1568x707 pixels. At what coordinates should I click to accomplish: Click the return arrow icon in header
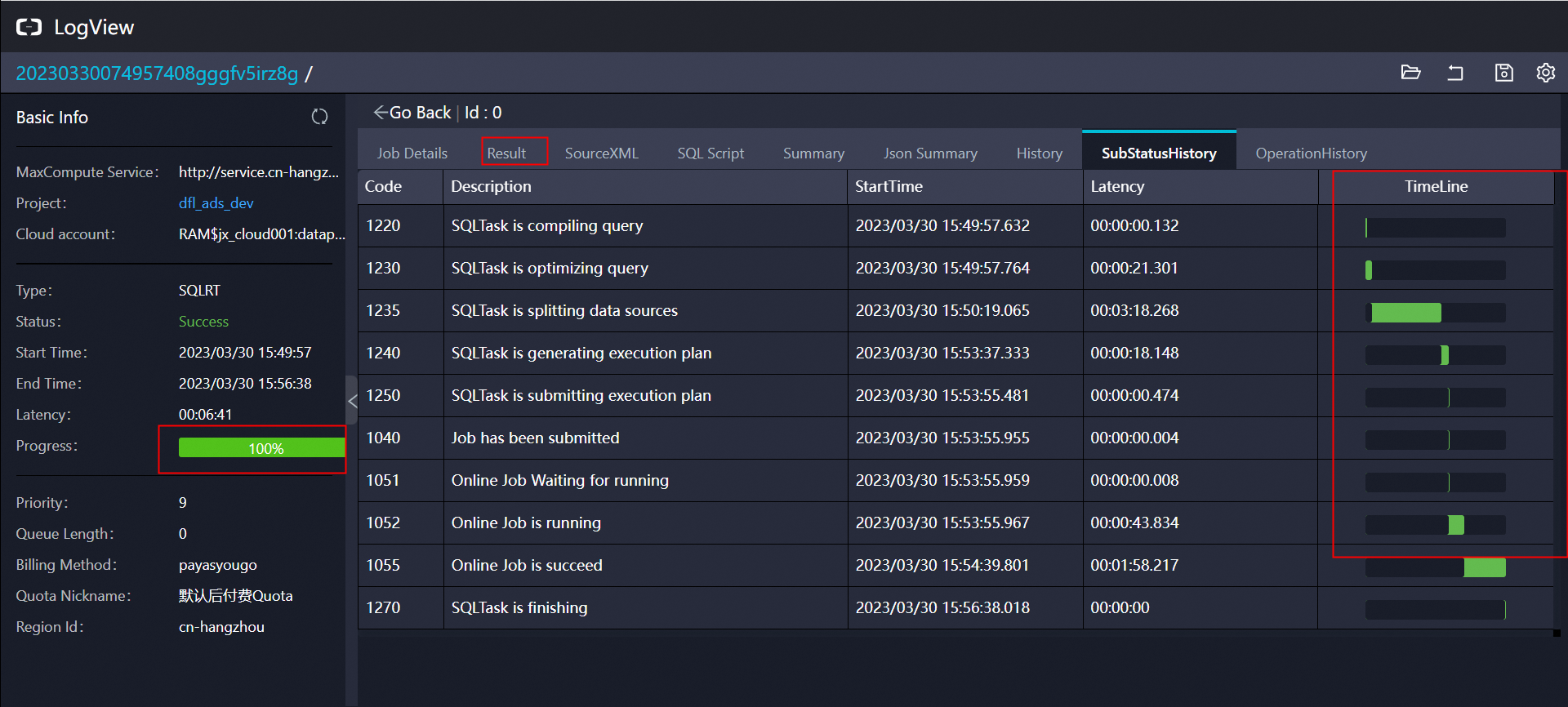point(1455,73)
